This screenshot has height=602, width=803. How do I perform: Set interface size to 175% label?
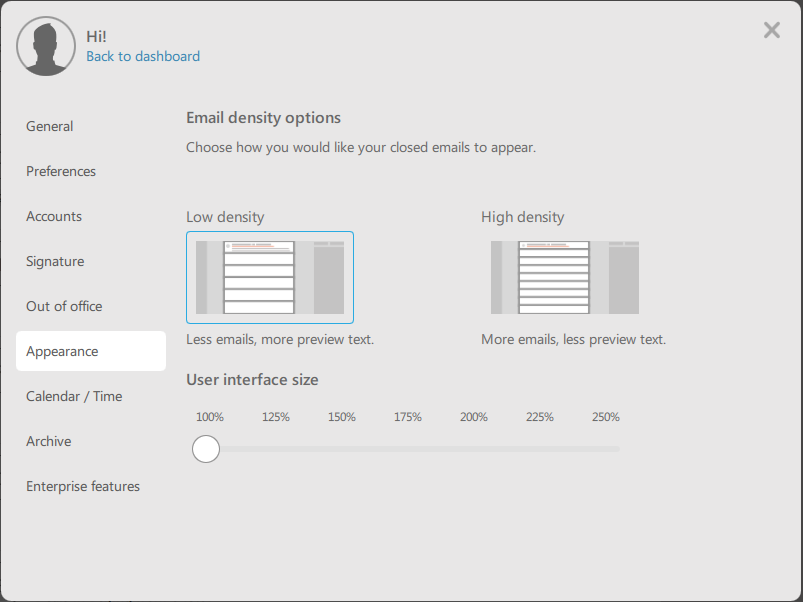pyautogui.click(x=408, y=417)
